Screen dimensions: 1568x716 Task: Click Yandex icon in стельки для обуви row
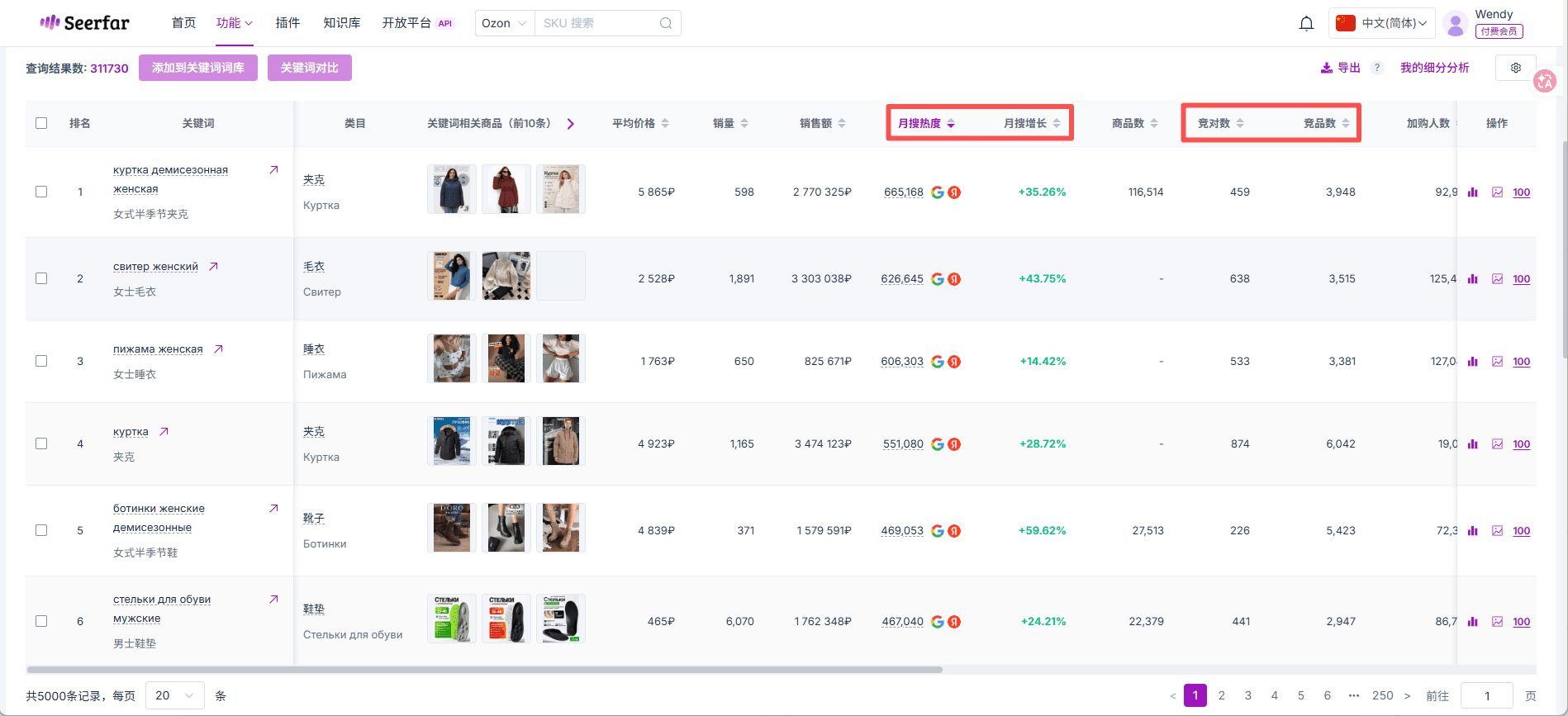click(954, 622)
